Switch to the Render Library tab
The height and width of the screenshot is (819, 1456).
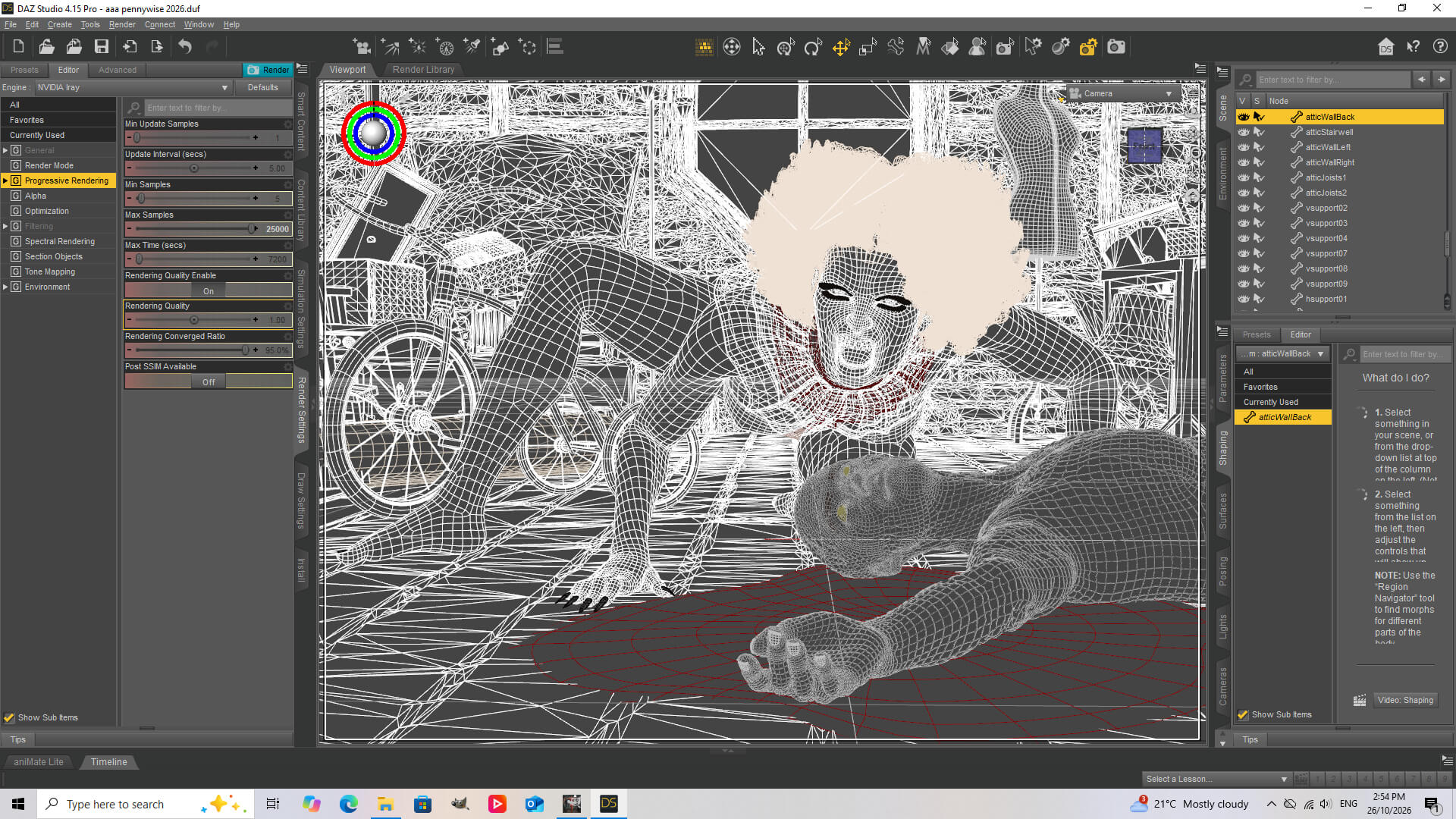(423, 70)
